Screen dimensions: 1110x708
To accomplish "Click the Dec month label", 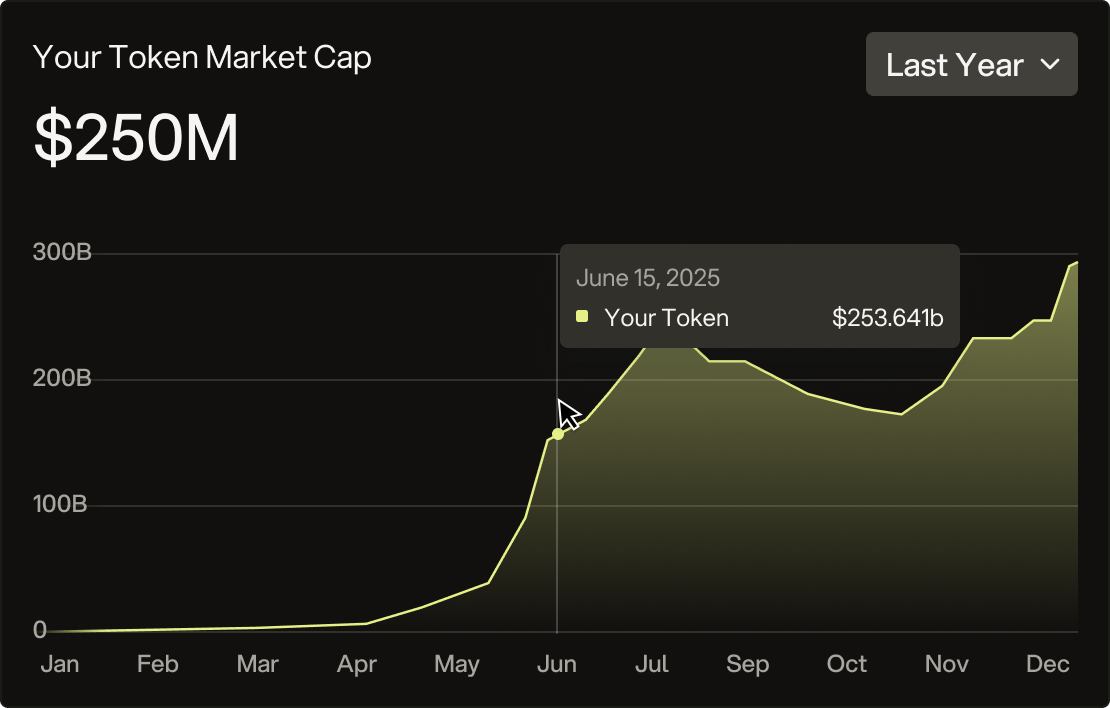I will [1048, 664].
